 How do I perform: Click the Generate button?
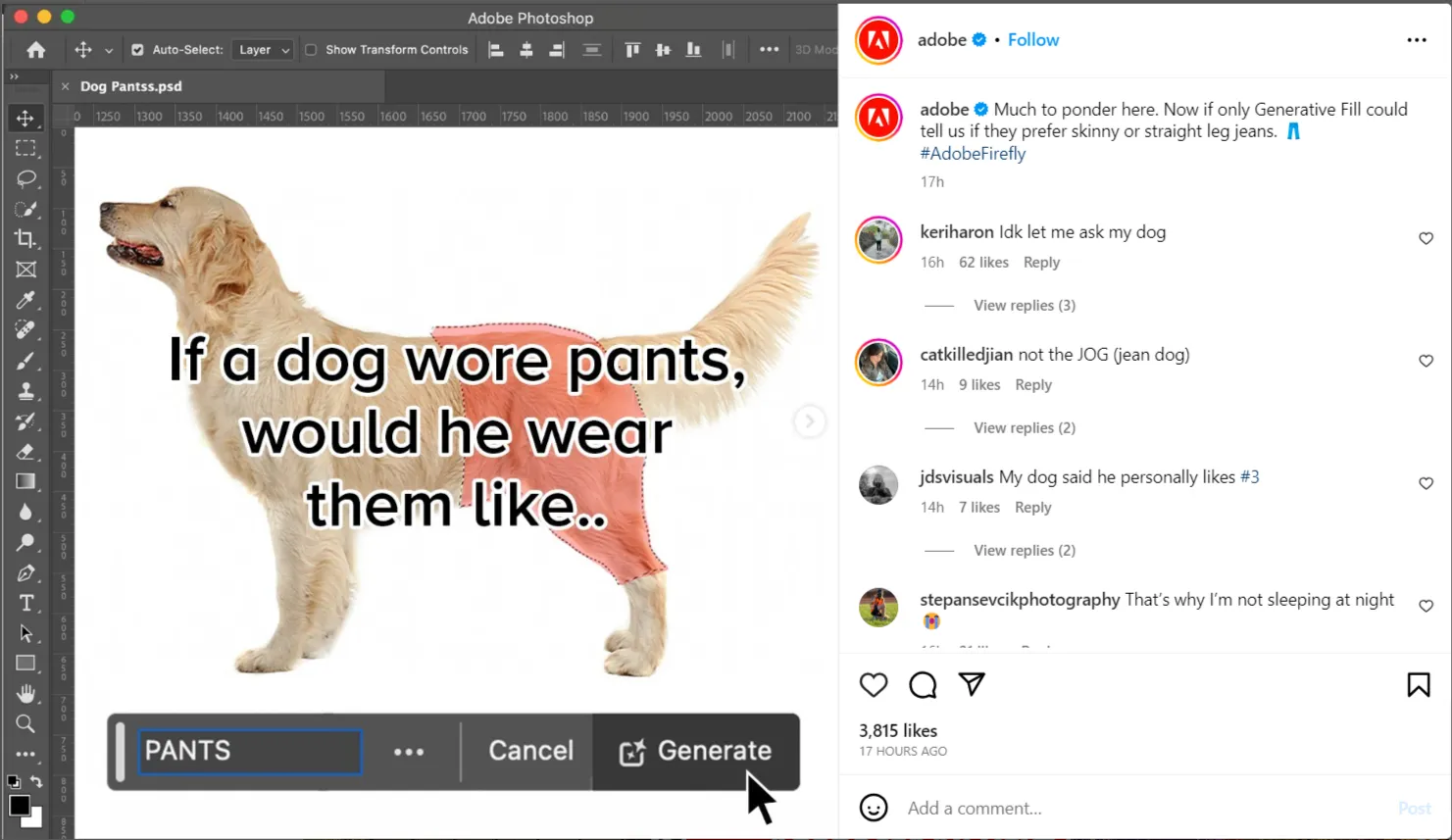[697, 751]
